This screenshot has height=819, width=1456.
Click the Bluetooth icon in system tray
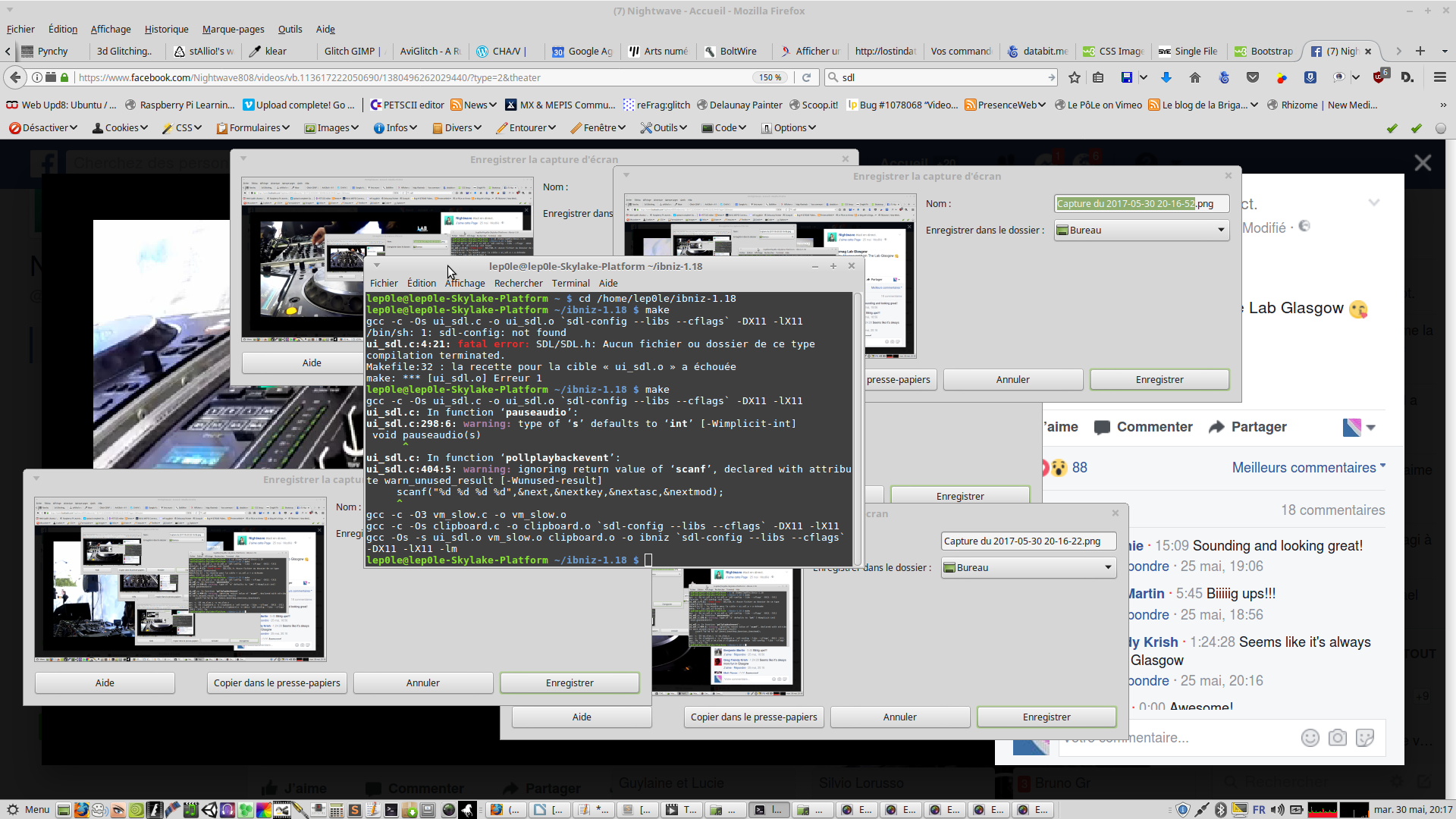tap(1220, 810)
